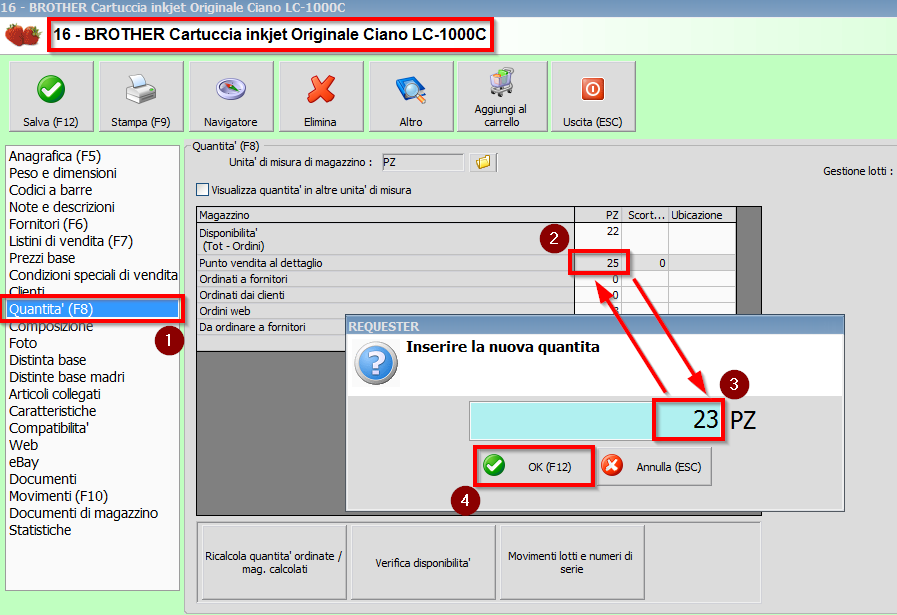897x615 pixels.
Task: Open the Foto section
Action: 23,343
